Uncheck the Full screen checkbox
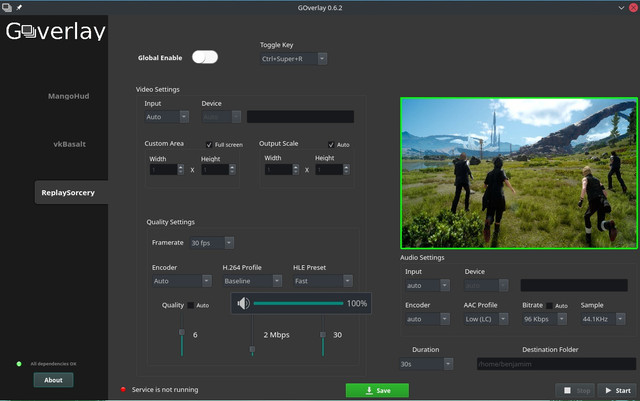 click(x=208, y=144)
